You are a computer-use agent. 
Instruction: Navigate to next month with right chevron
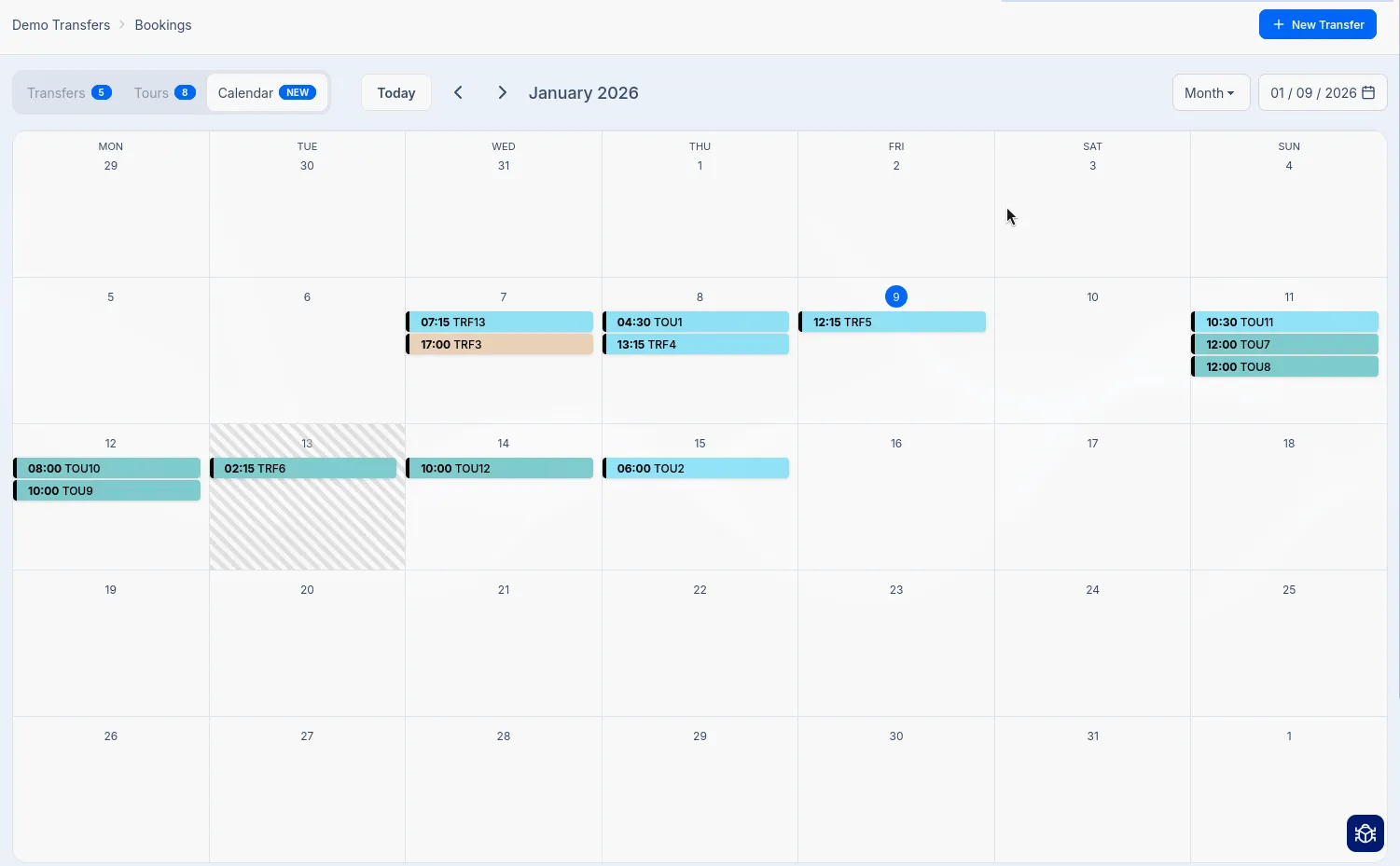pos(502,92)
